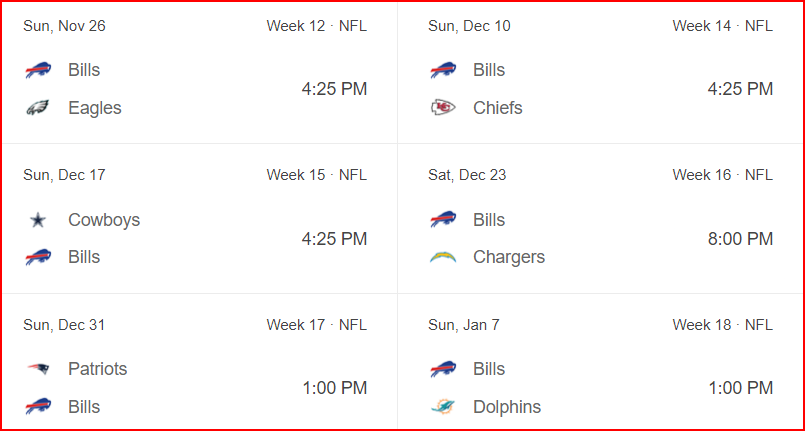
Task: Open the Dolphins team name link
Action: (x=507, y=407)
